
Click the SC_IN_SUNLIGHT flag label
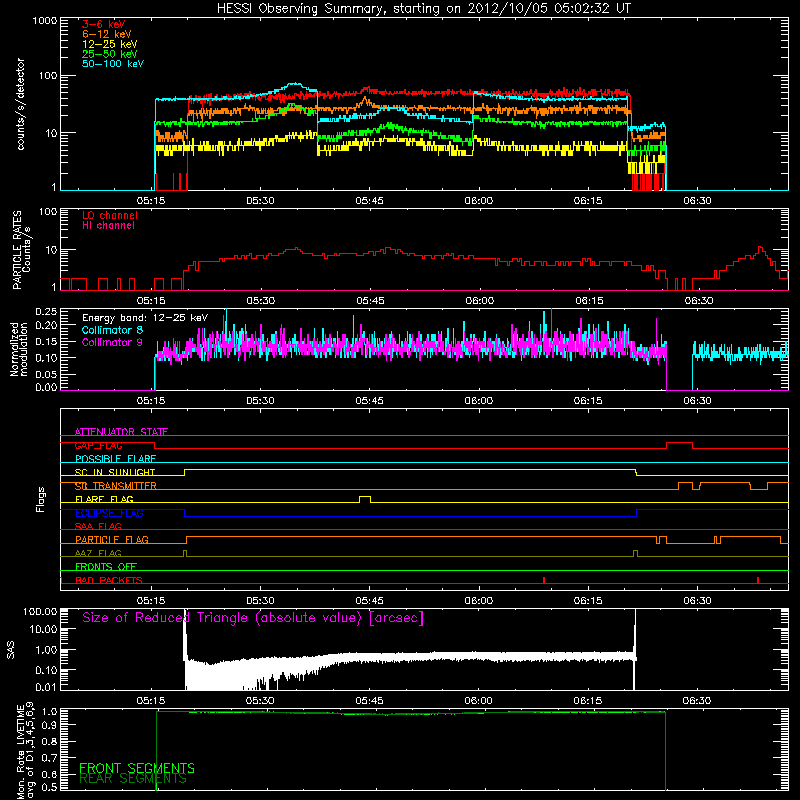click(115, 472)
